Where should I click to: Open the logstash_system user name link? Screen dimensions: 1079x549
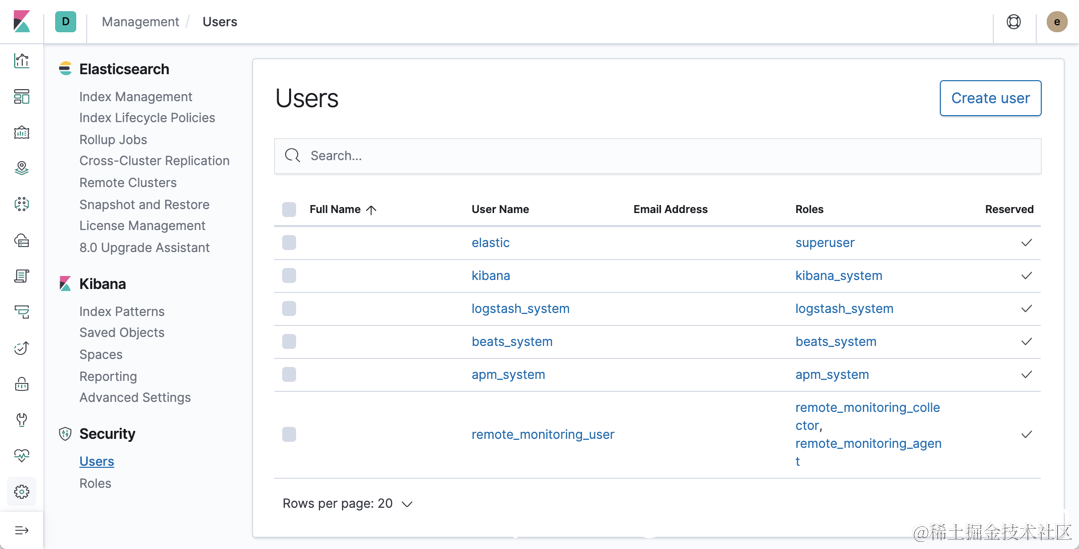pos(520,309)
